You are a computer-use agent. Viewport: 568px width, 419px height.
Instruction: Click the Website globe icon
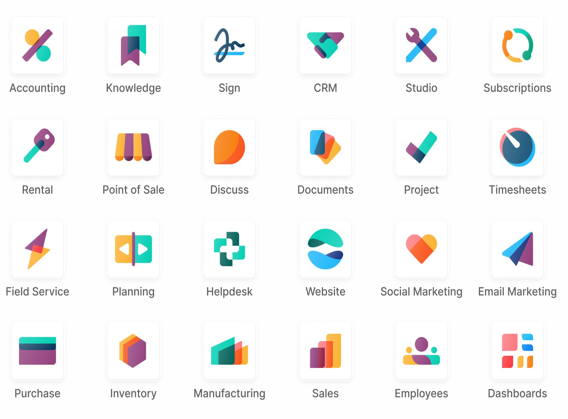(325, 249)
